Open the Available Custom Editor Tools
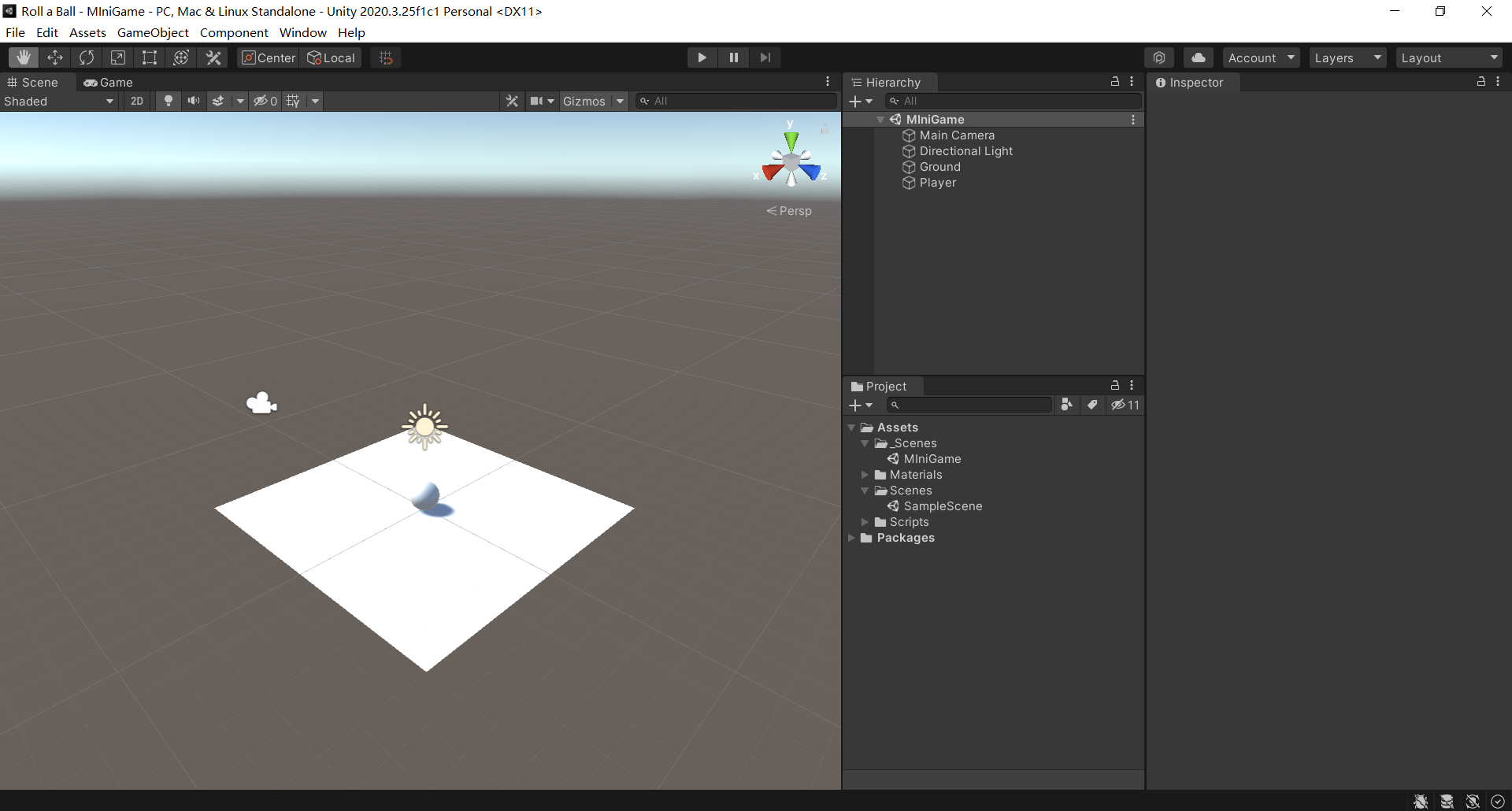Image resolution: width=1512 pixels, height=811 pixels. click(213, 57)
